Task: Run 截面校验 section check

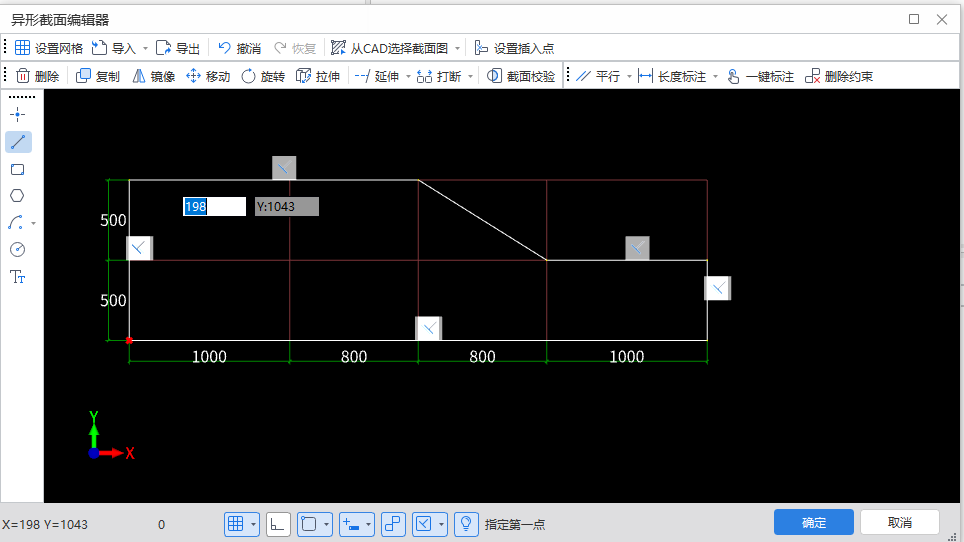Action: [x=521, y=76]
